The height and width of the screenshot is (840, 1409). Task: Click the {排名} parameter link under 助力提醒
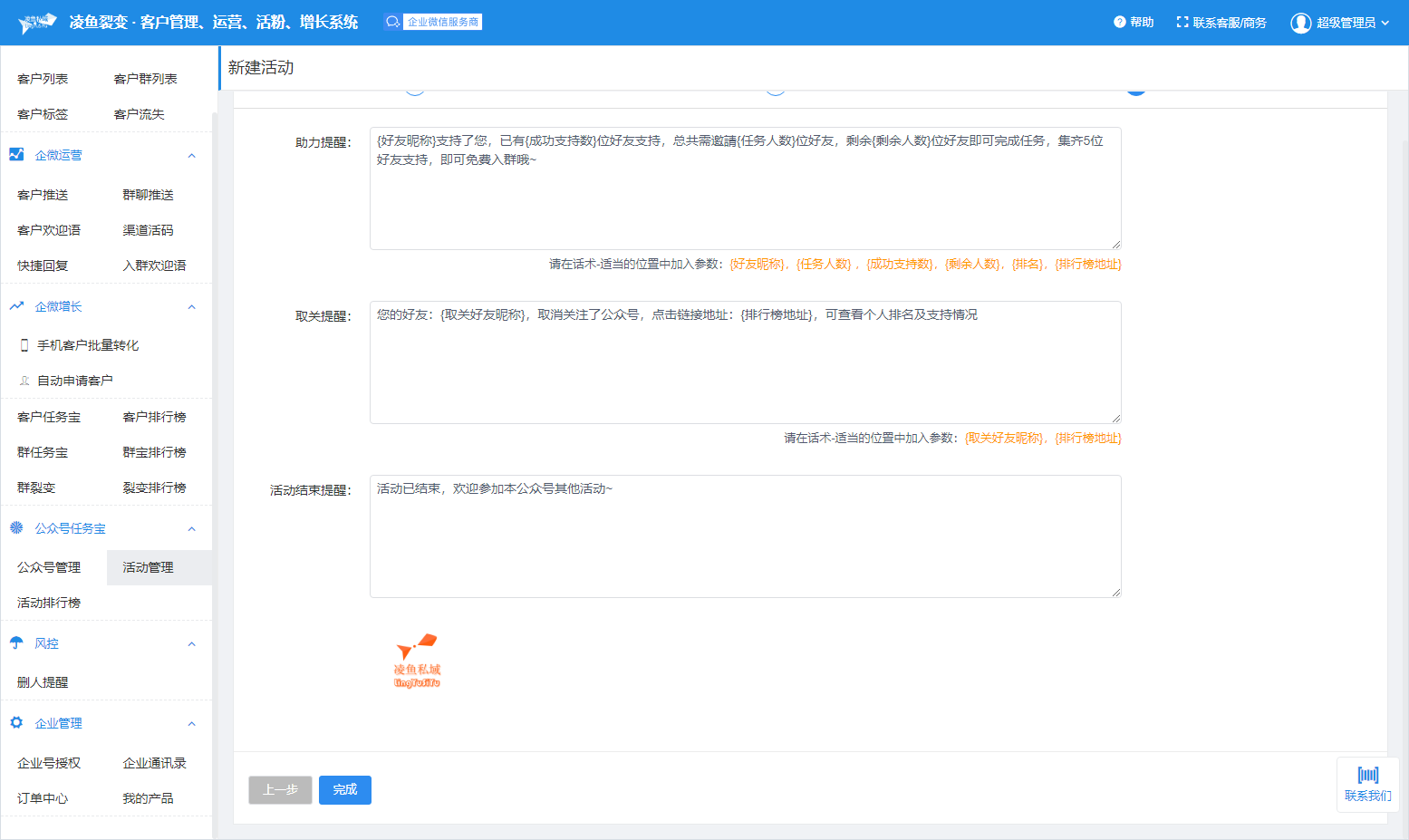(1028, 265)
